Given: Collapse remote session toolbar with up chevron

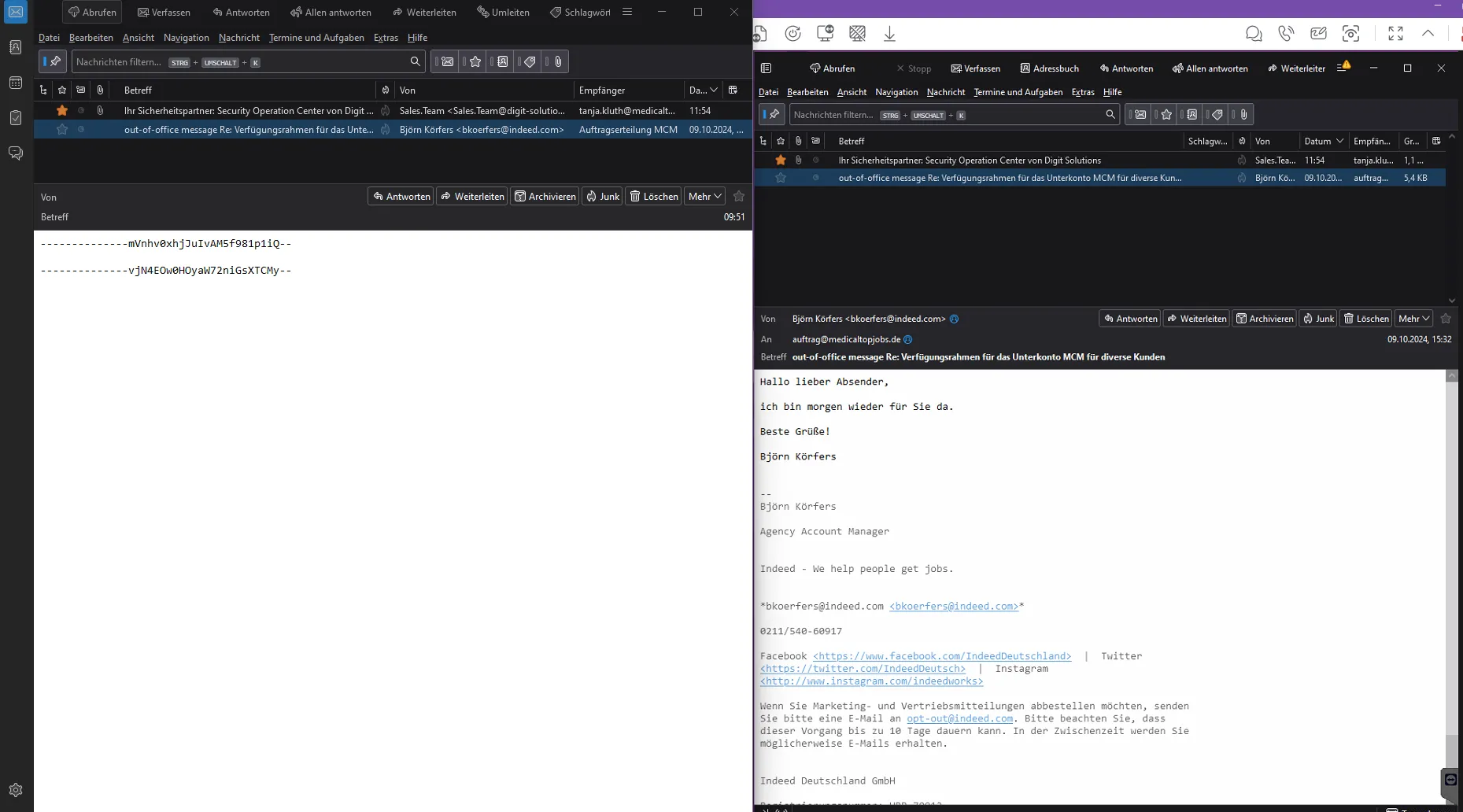Looking at the screenshot, I should tap(1428, 33).
